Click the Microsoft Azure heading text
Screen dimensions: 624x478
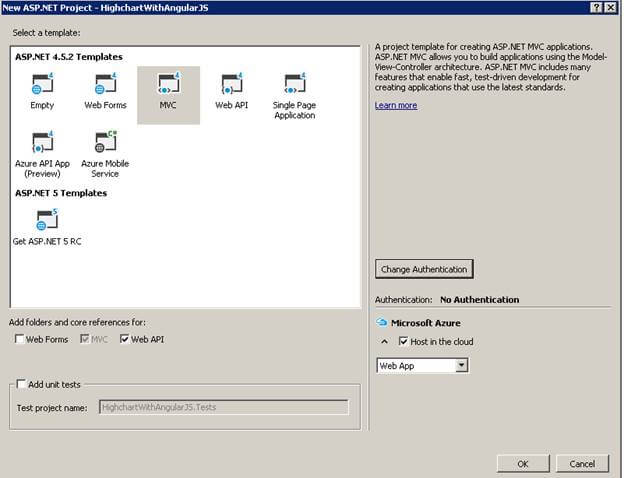[x=425, y=323]
